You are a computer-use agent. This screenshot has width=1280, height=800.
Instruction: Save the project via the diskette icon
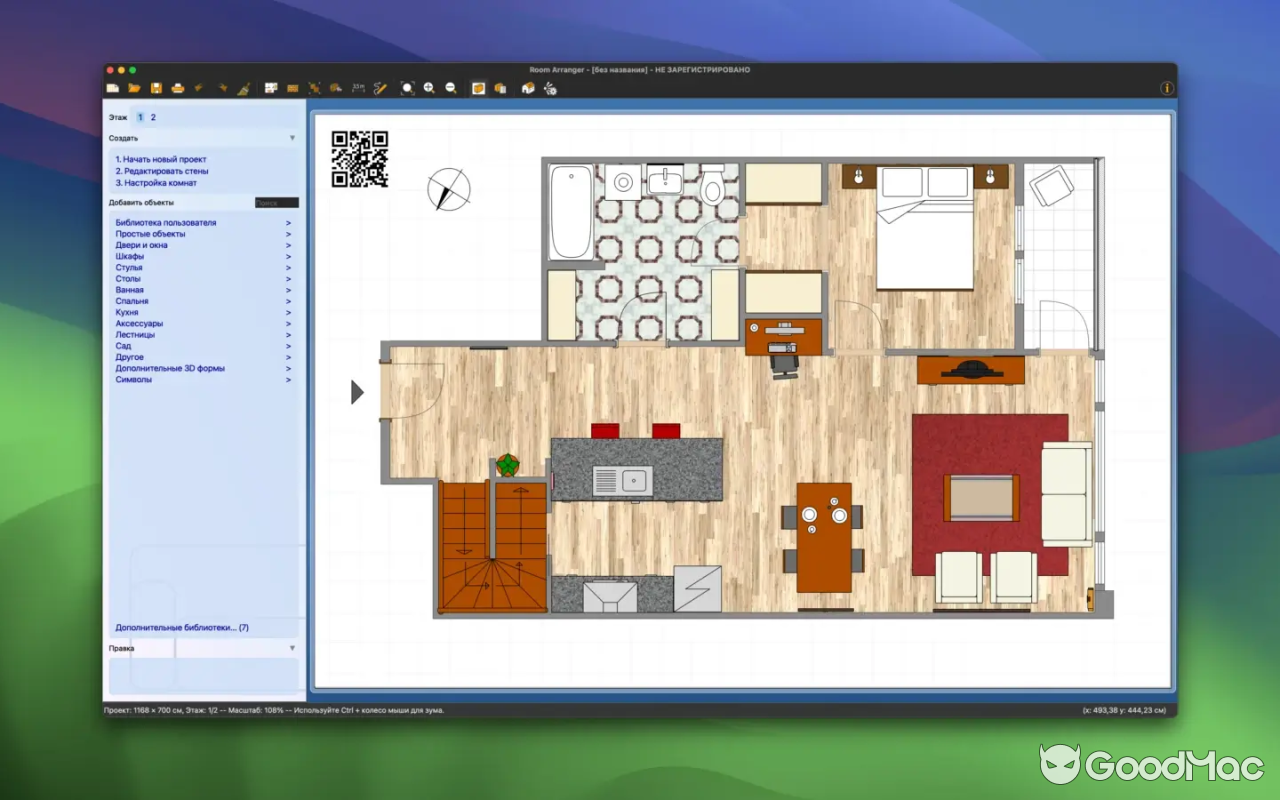(x=157, y=88)
